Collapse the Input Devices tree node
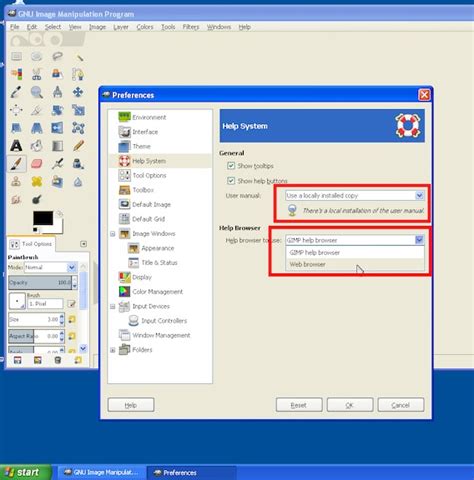 click(113, 306)
